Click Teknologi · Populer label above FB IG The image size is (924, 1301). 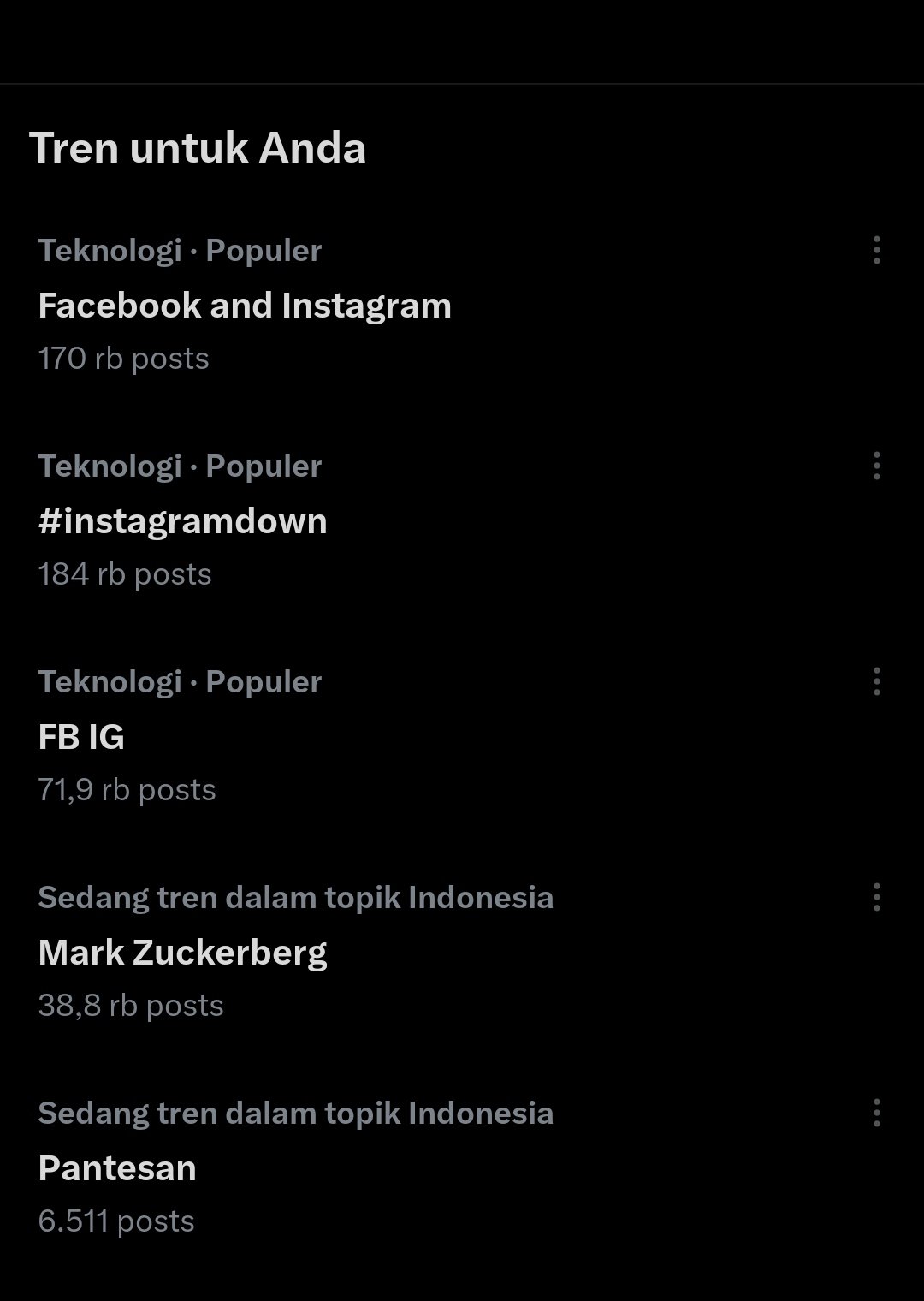pos(180,682)
